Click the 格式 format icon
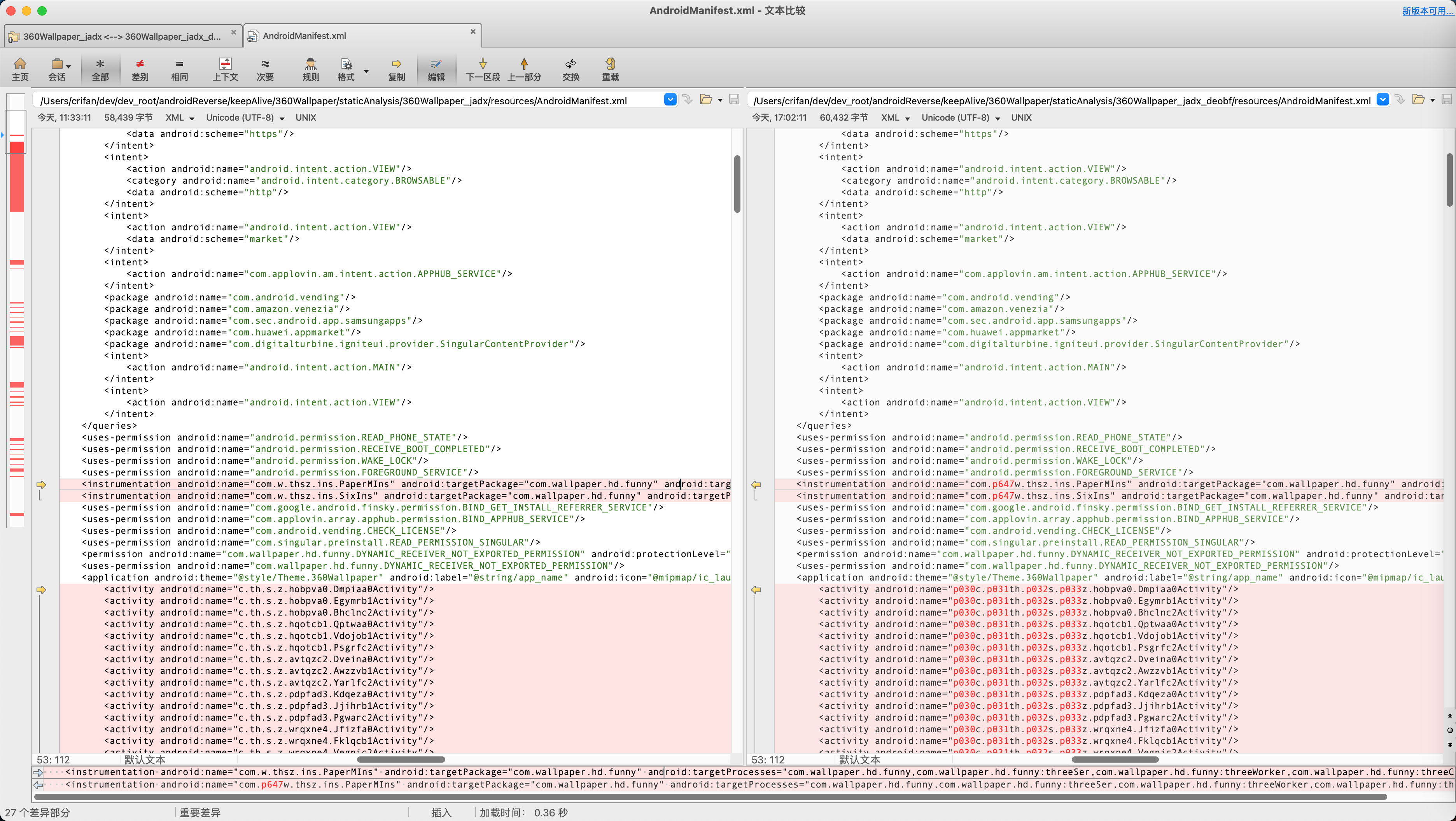 (346, 69)
